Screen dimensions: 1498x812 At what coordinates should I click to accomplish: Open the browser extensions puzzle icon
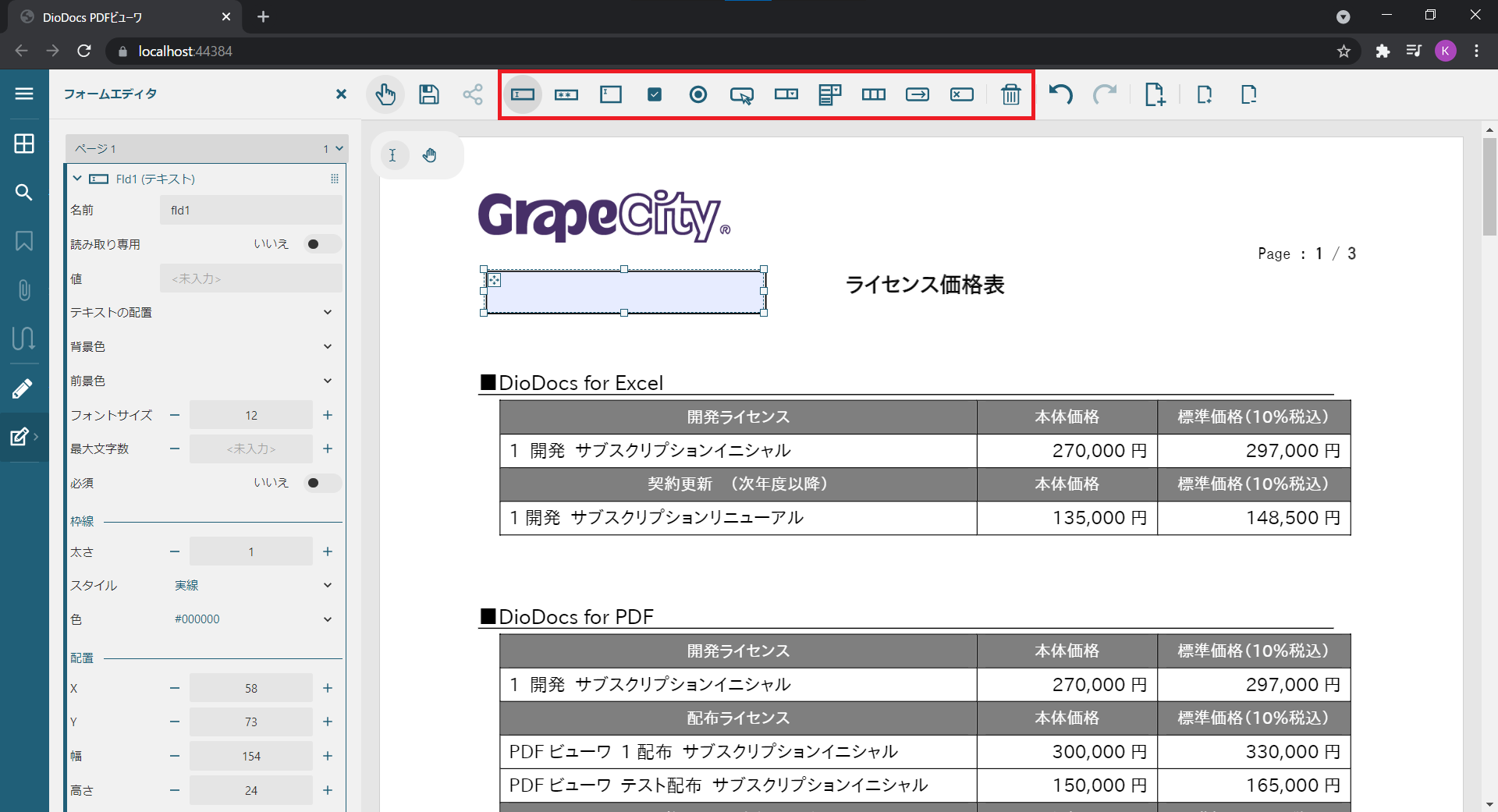pos(1383,51)
